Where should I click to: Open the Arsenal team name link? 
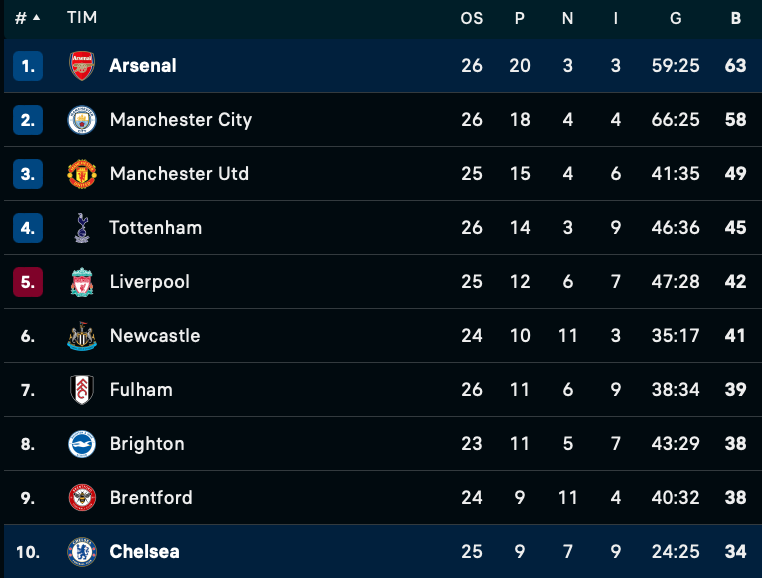click(x=143, y=66)
